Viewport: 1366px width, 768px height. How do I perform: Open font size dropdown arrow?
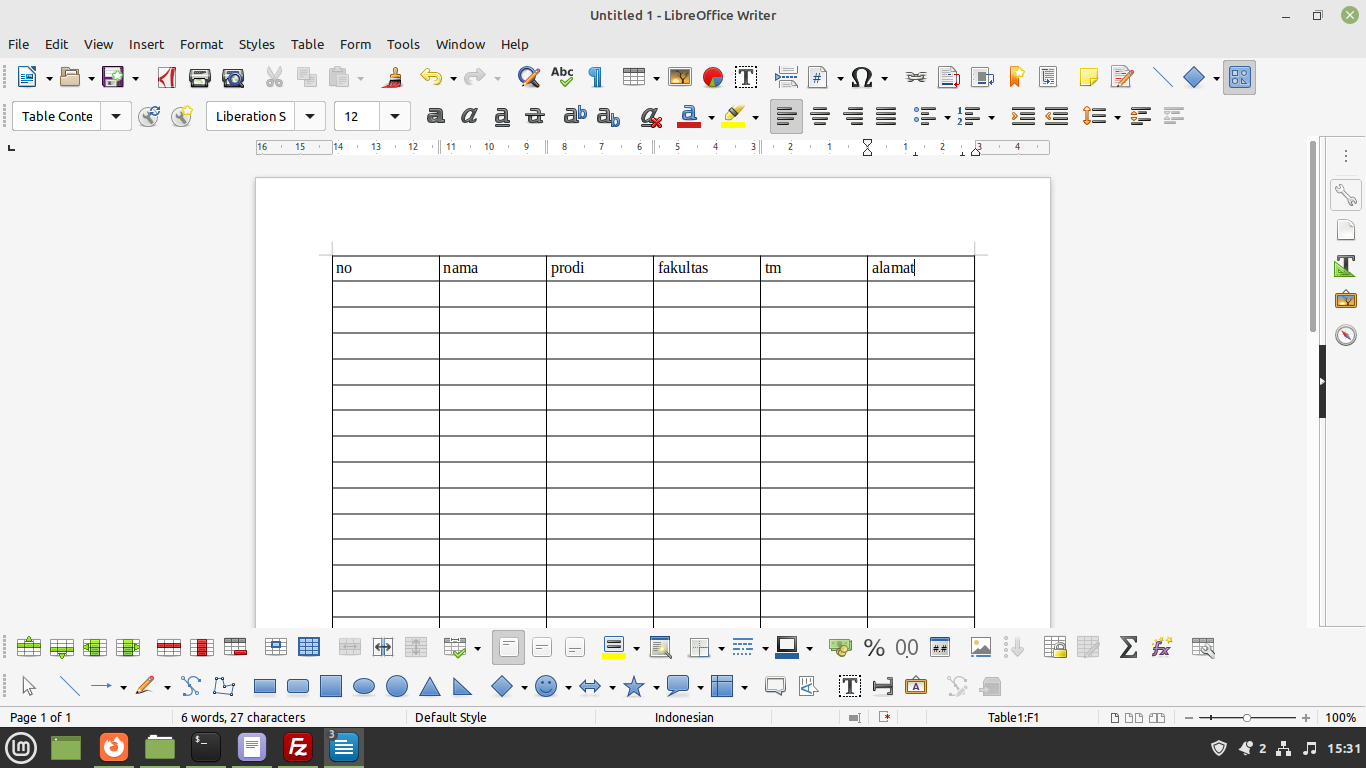pyautogui.click(x=395, y=116)
